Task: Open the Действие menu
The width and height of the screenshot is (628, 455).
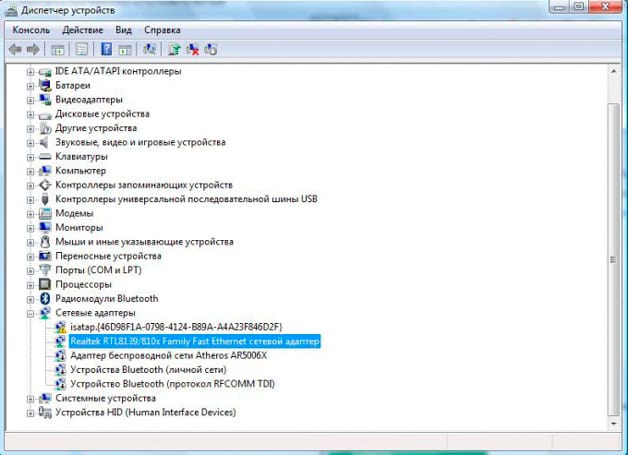Action: point(83,30)
